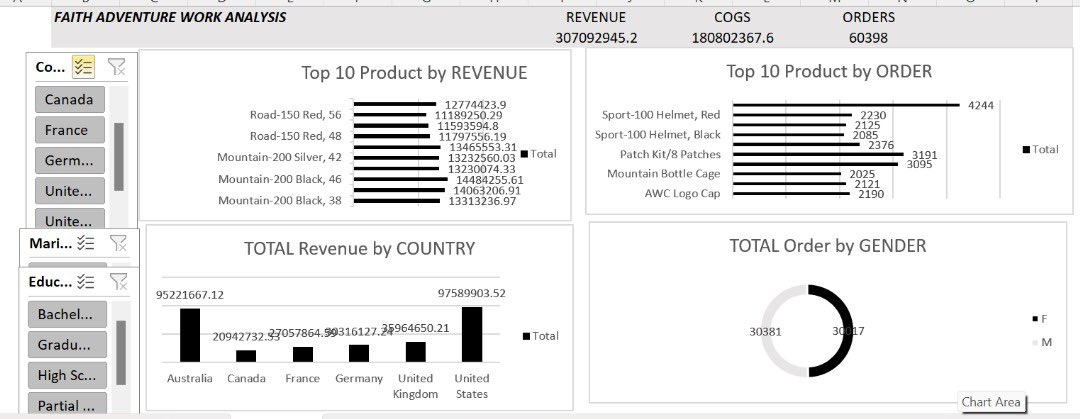Select the France slicer item
The width and height of the screenshot is (1080, 419).
tap(70, 130)
